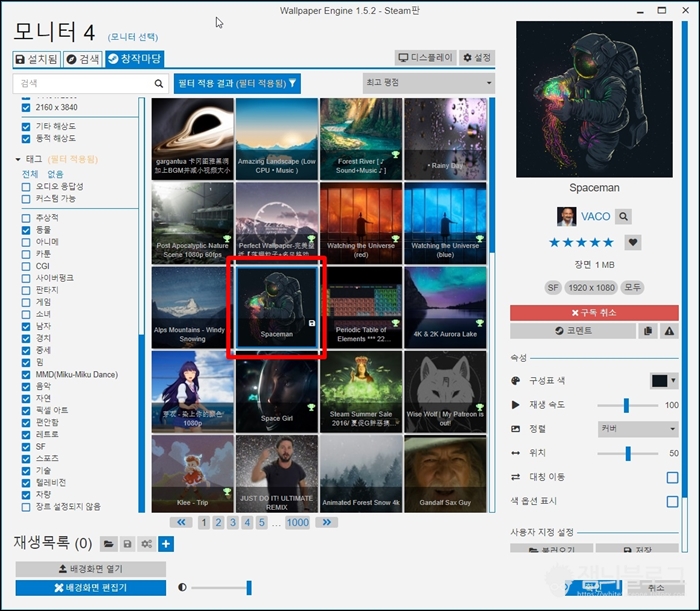Add to playlist with the plus icon
This screenshot has width=700, height=611.
(166, 544)
